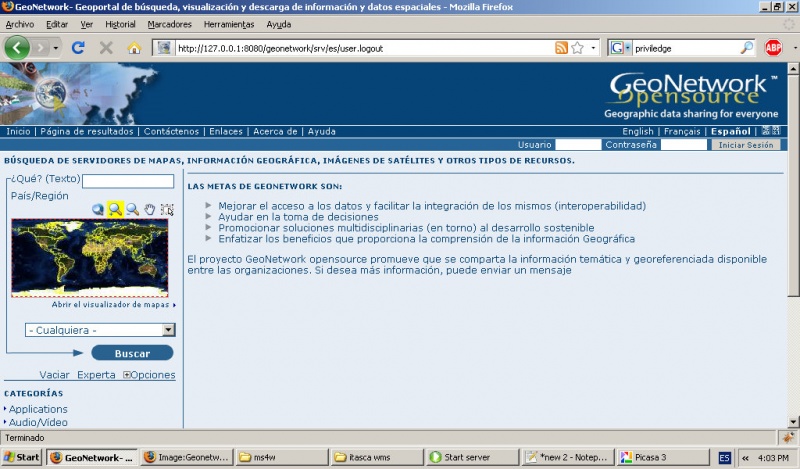Open the Herramientas menu

(x=229, y=24)
